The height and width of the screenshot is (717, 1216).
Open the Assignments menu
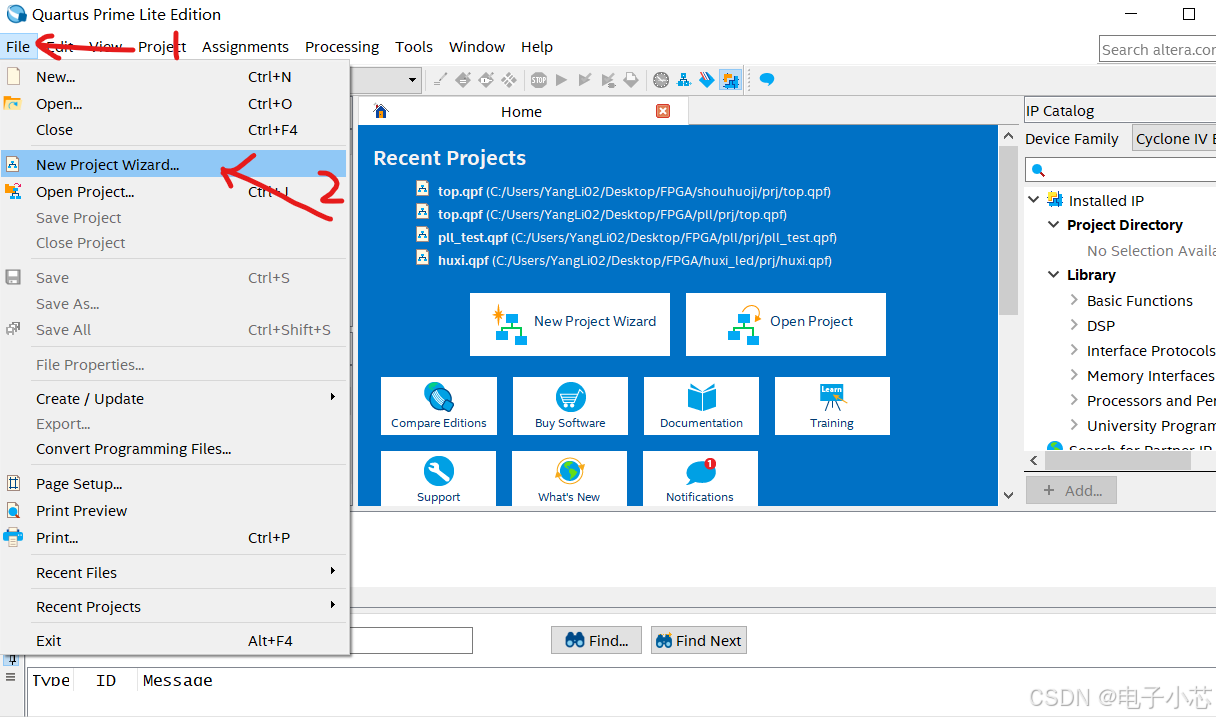(245, 47)
